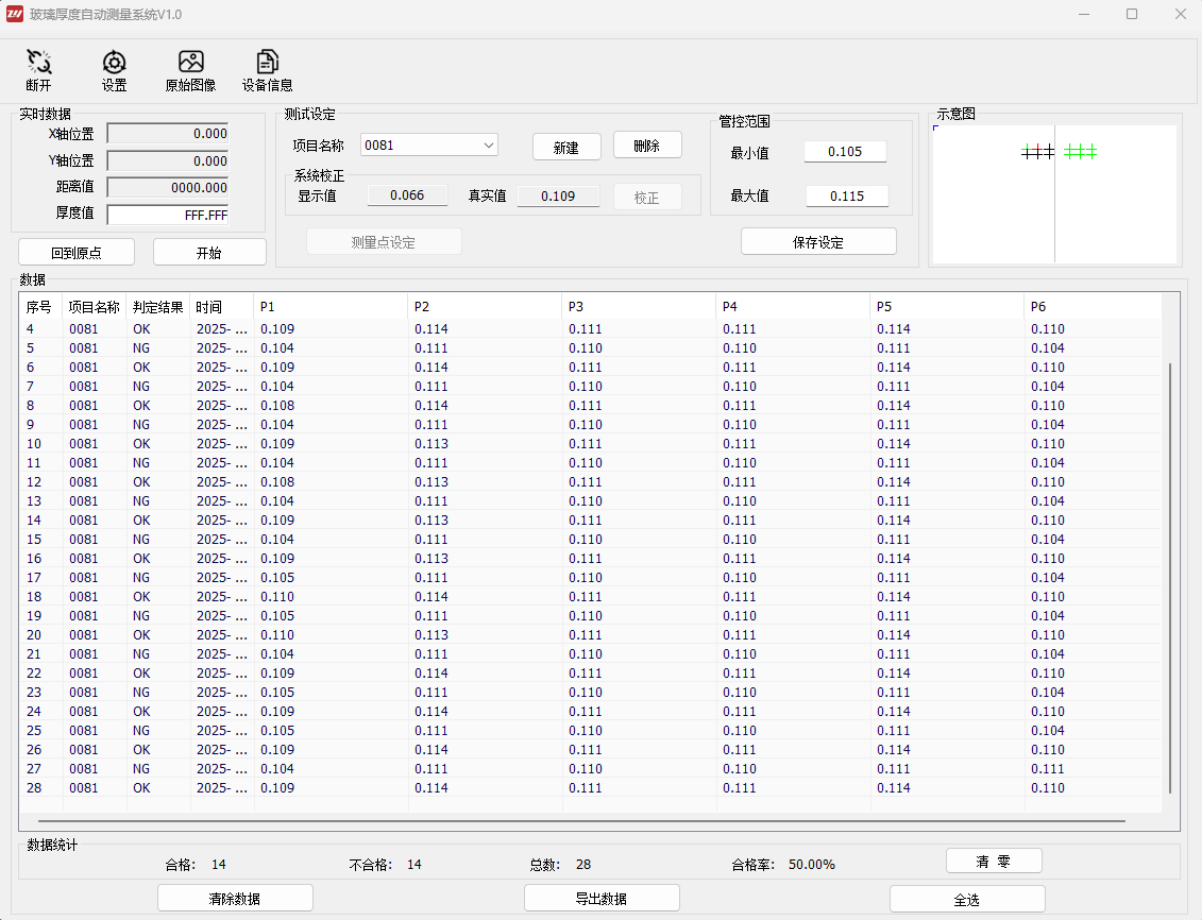Click the 新建 button
1202x920 pixels.
[566, 147]
